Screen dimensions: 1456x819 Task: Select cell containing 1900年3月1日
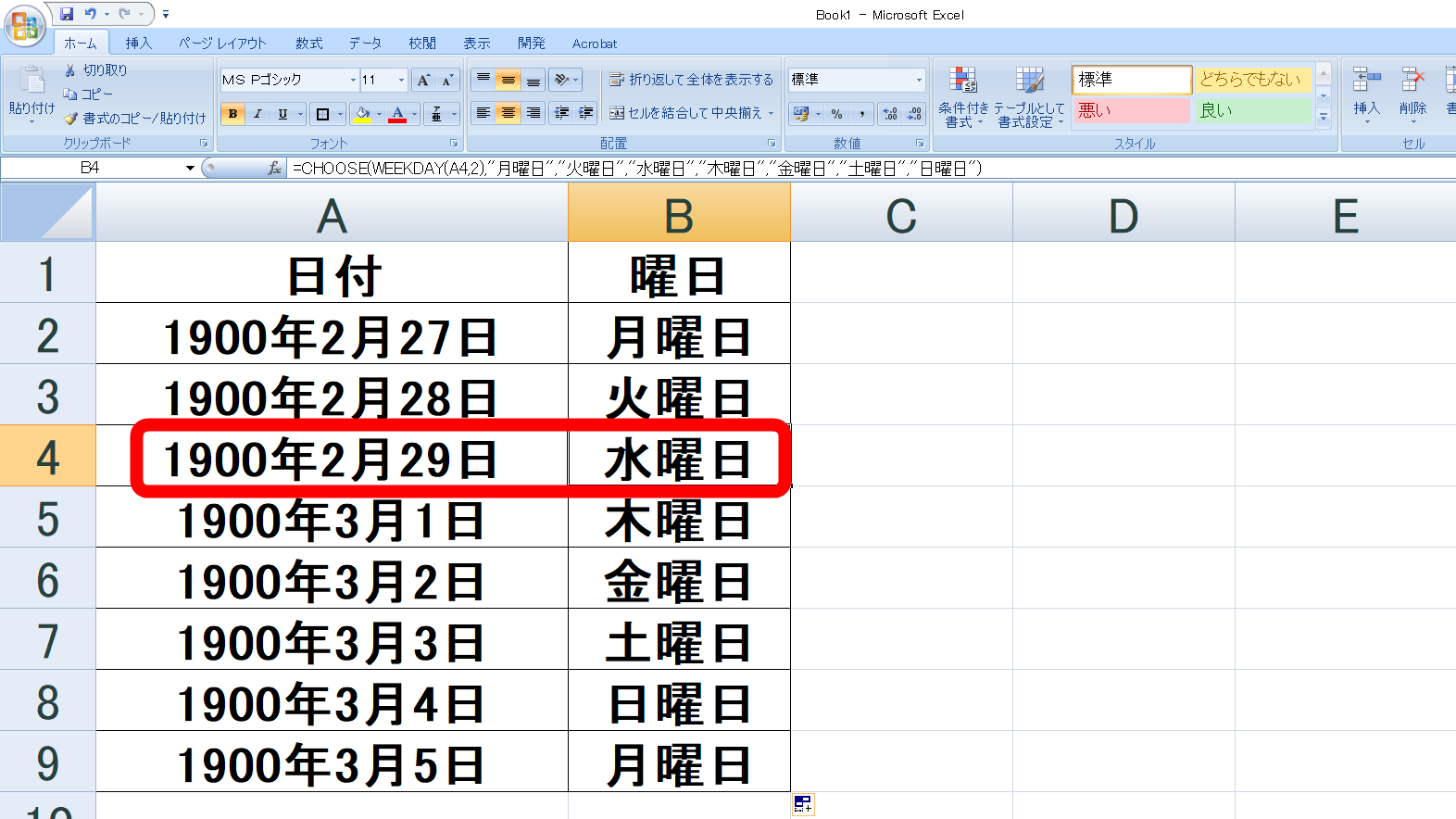pos(332,521)
